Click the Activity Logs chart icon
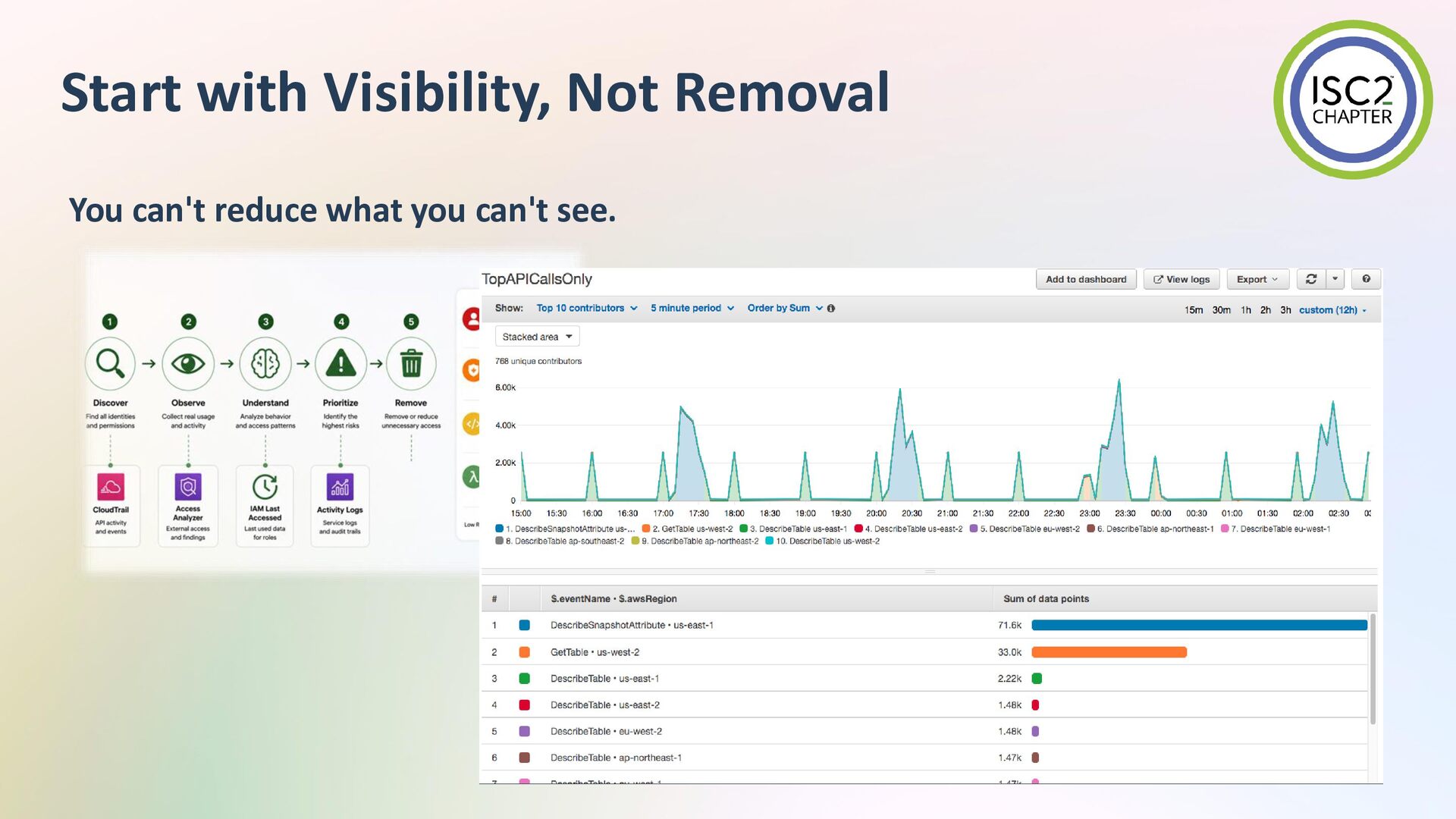Screen dimensions: 1456x819 (340, 487)
